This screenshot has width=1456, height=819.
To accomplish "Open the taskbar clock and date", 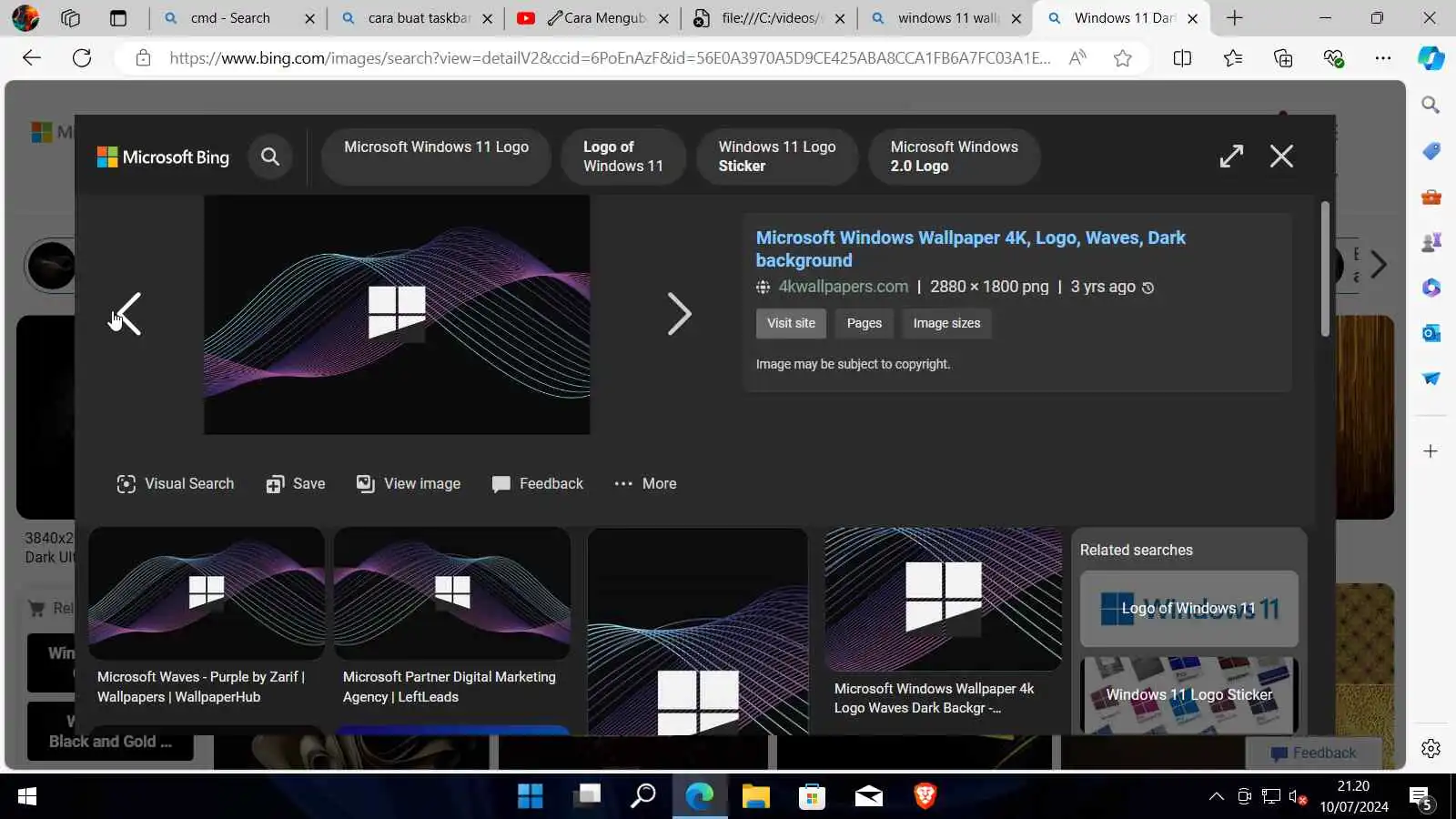I will coord(1354,796).
